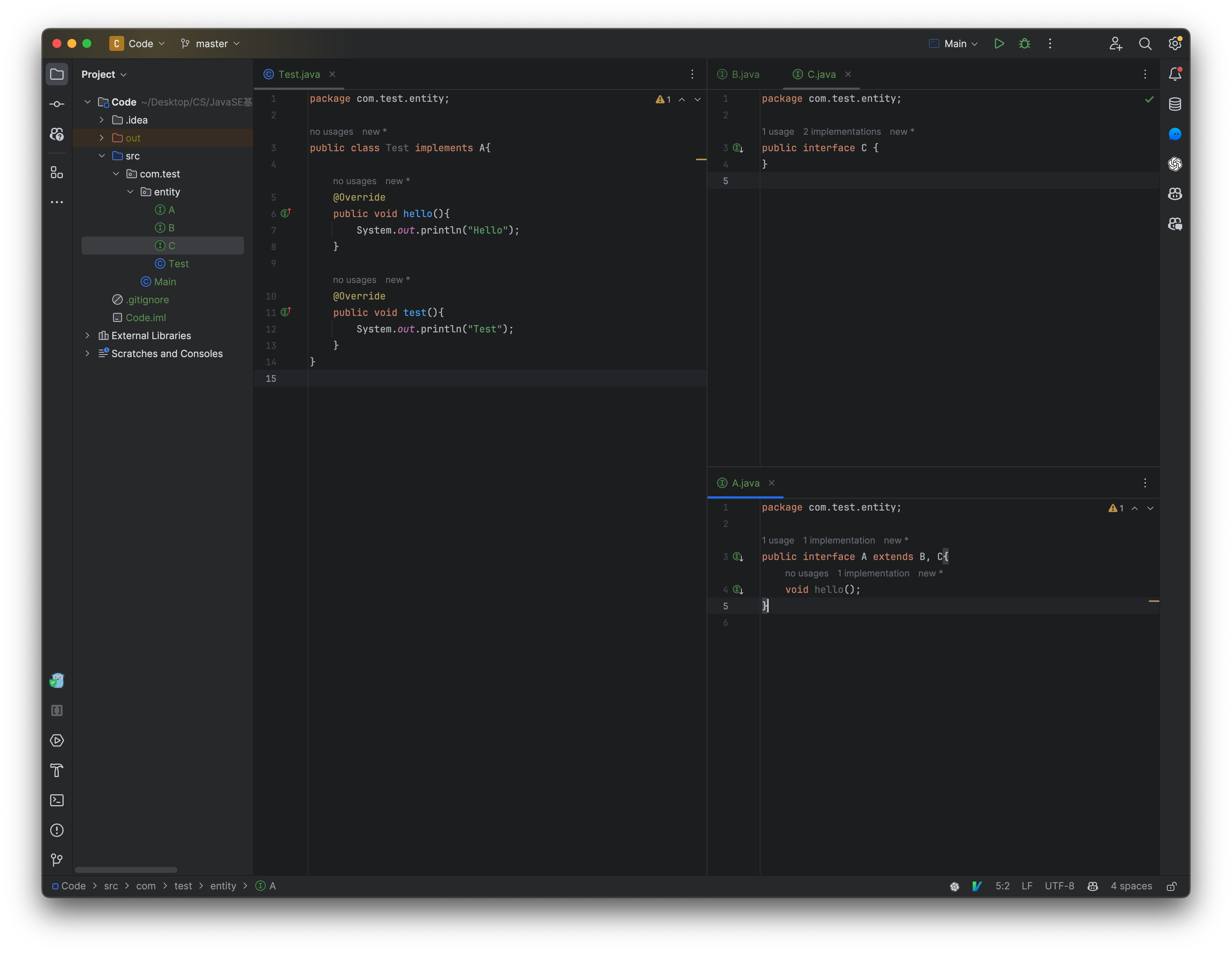Image resolution: width=1232 pixels, height=953 pixels.
Task: Expand External Libraries in the Project tree
Action: 88,336
